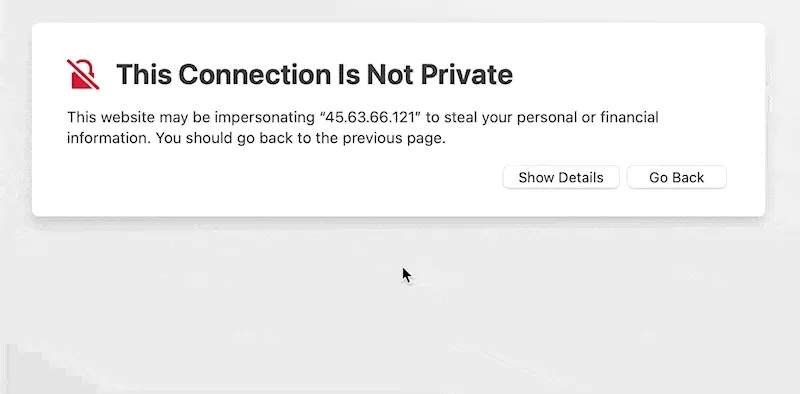Return to previous page with Go Back
The width and height of the screenshot is (800, 394).
point(677,177)
